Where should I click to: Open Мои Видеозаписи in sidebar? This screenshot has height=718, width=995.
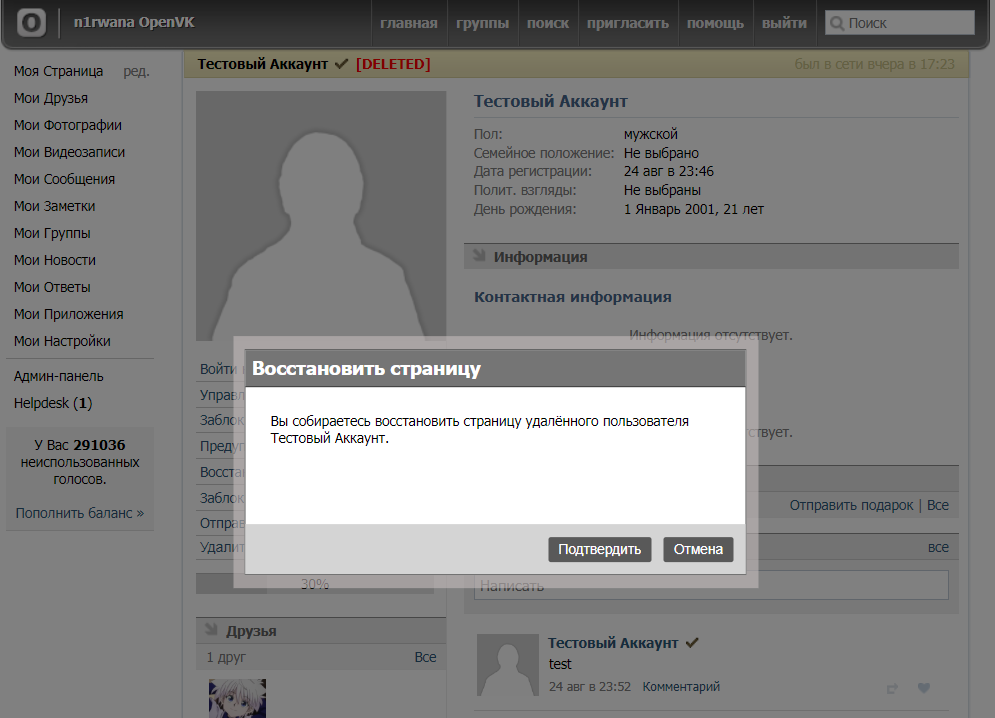click(x=69, y=152)
